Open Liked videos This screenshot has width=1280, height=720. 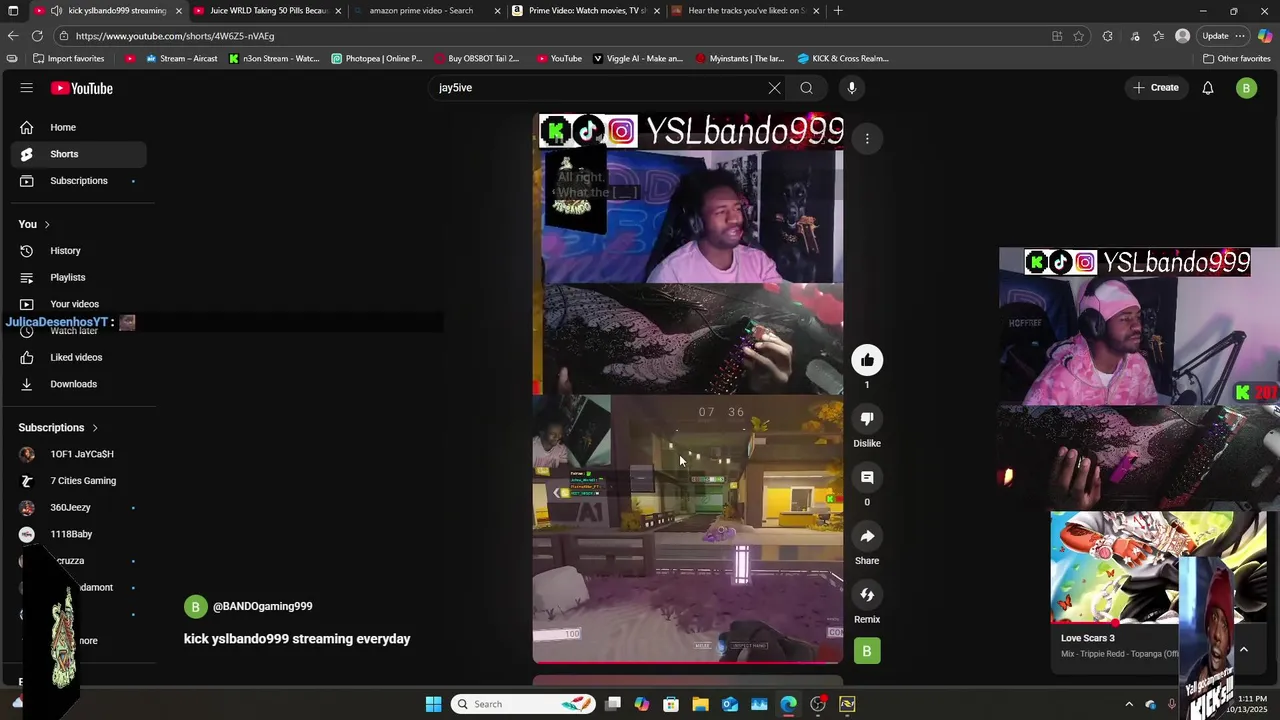[x=79, y=357]
